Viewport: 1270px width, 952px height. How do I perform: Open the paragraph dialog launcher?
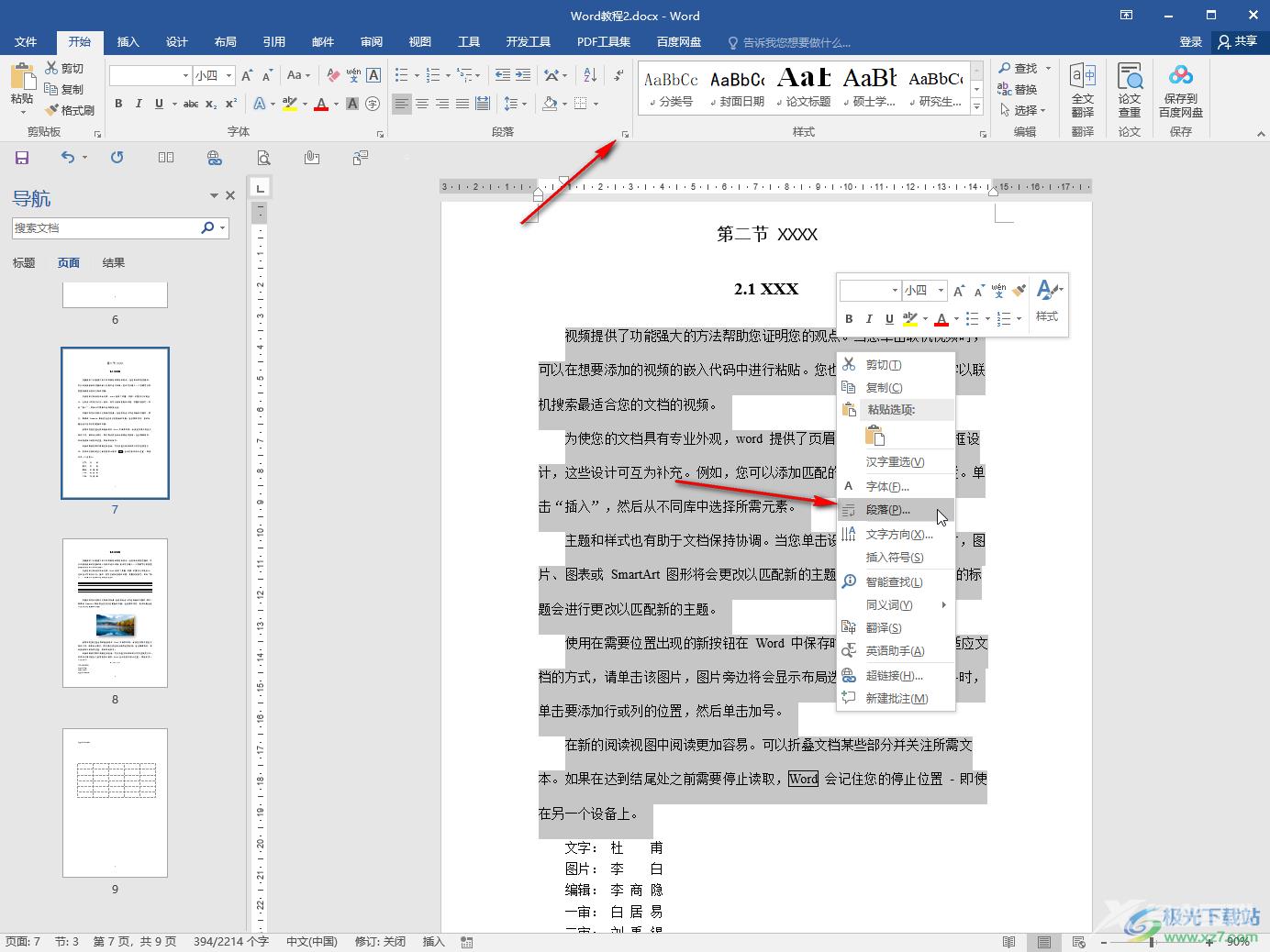coord(626,134)
